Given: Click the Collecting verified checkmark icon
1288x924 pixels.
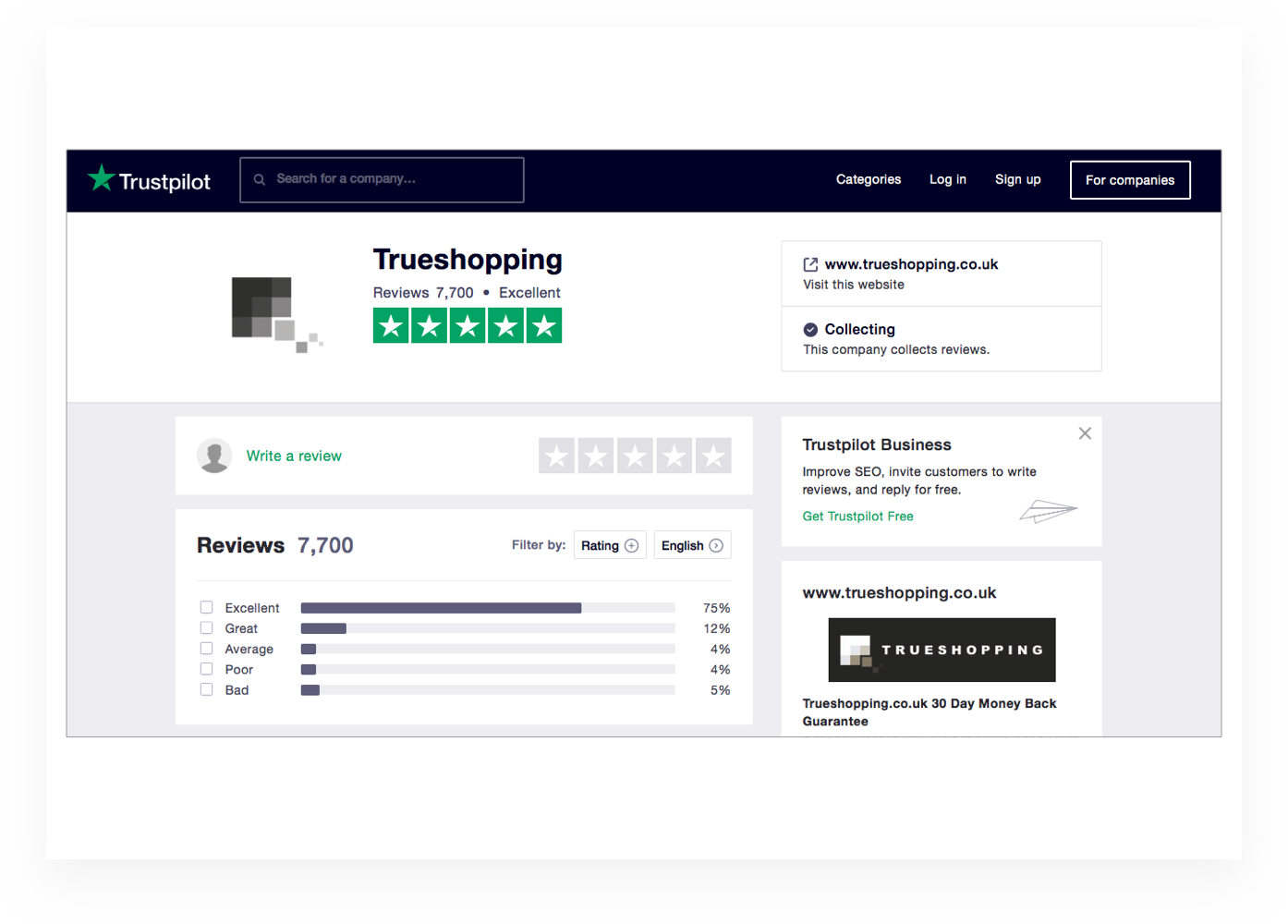Looking at the screenshot, I should [810, 330].
